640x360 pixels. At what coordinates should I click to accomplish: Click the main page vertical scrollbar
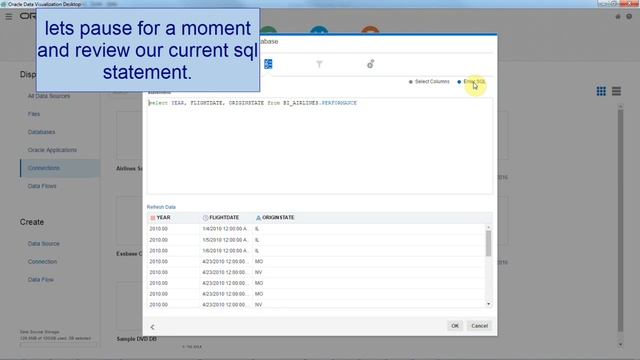620,220
